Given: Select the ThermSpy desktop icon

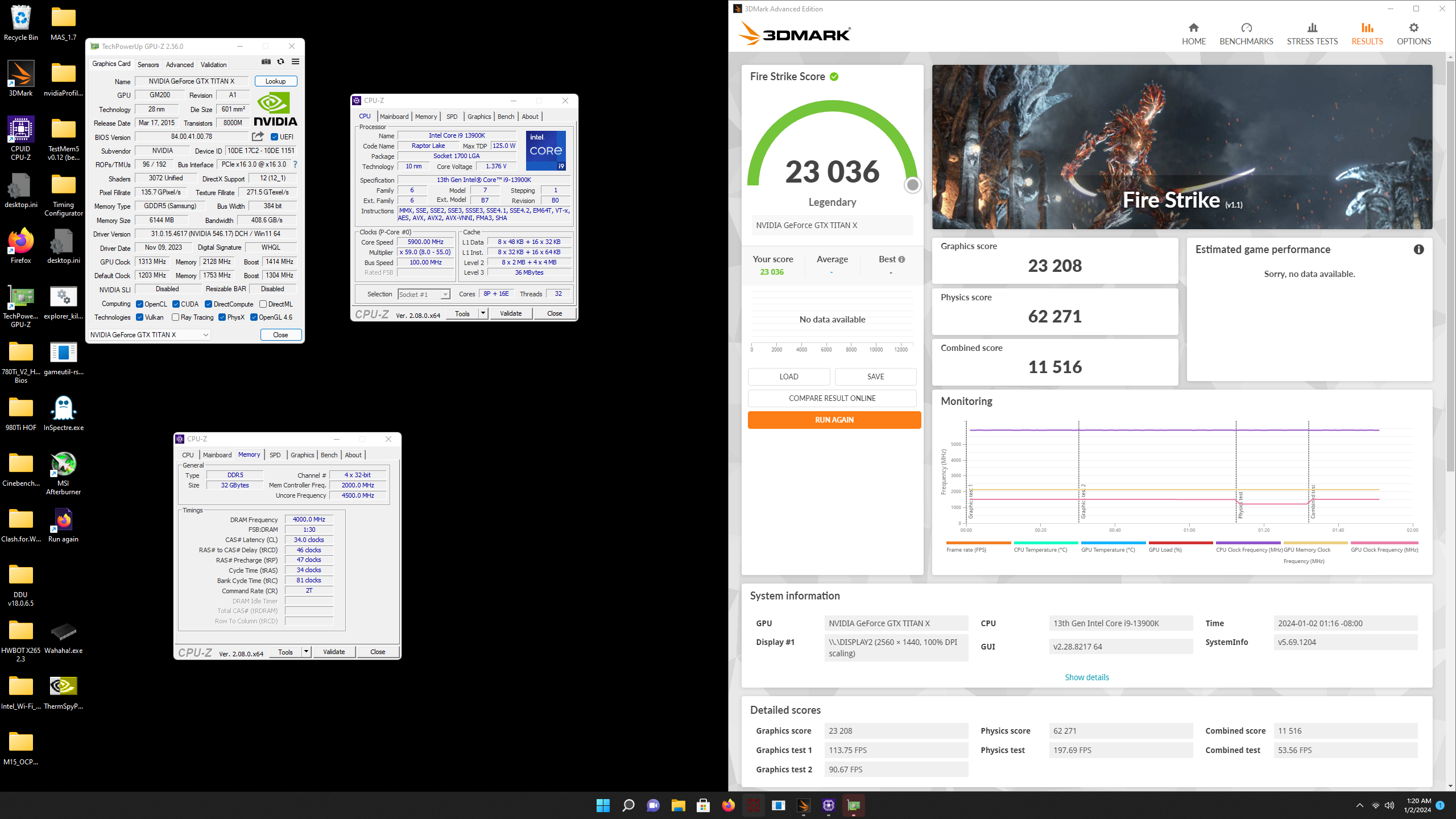Looking at the screenshot, I should [63, 692].
